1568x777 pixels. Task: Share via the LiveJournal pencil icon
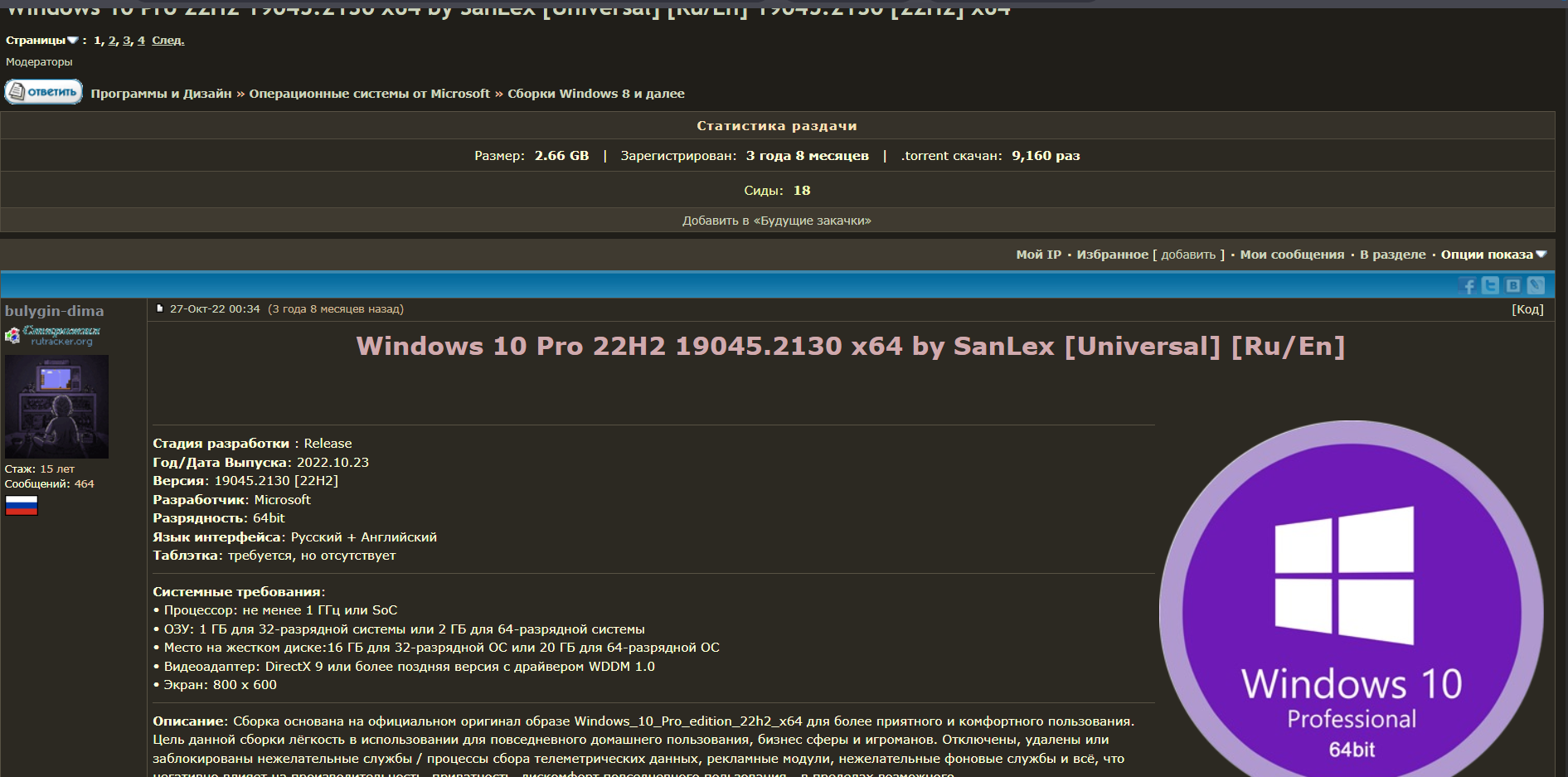1536,286
